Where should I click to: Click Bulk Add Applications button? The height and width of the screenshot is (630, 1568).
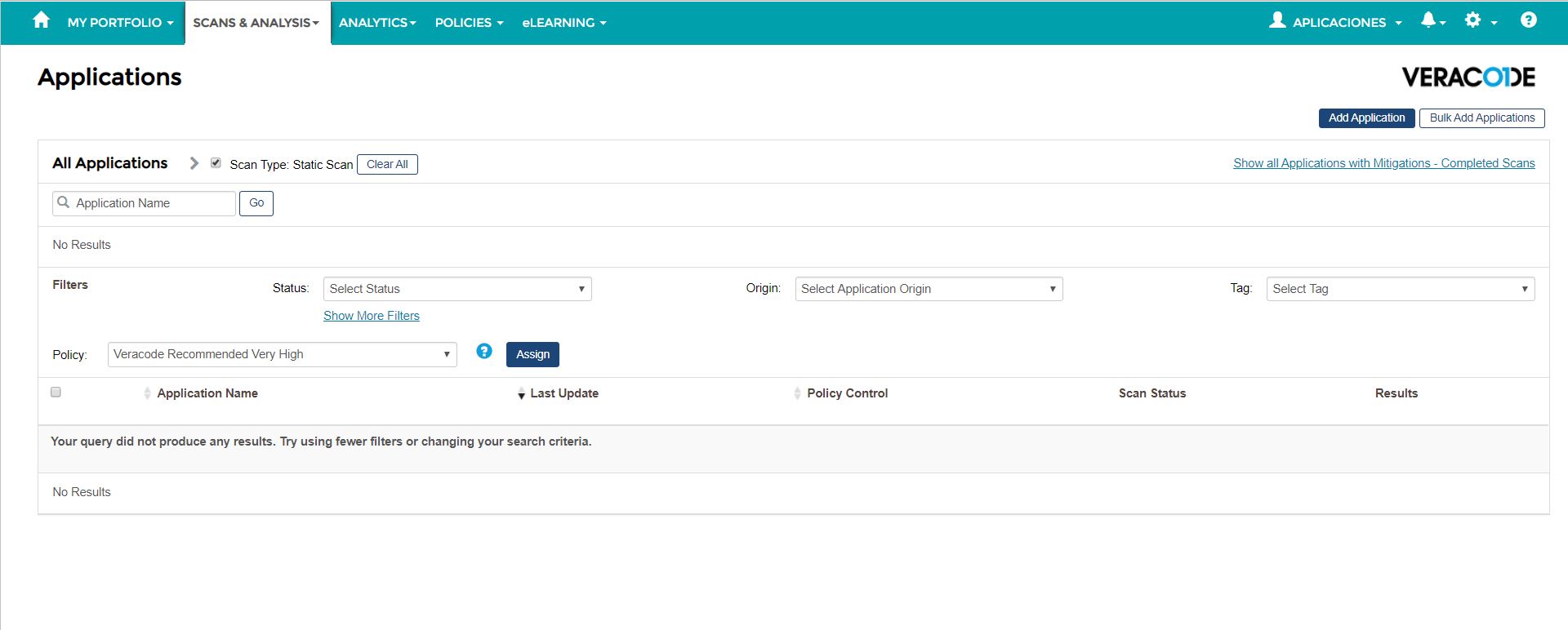point(1482,118)
